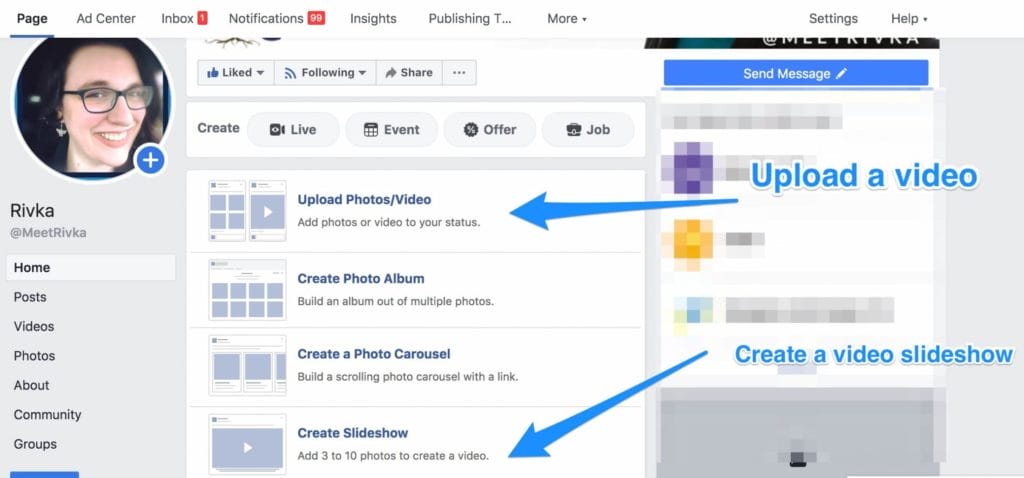The width and height of the screenshot is (1024, 478).
Task: Switch to the Insights tab
Action: 372,18
